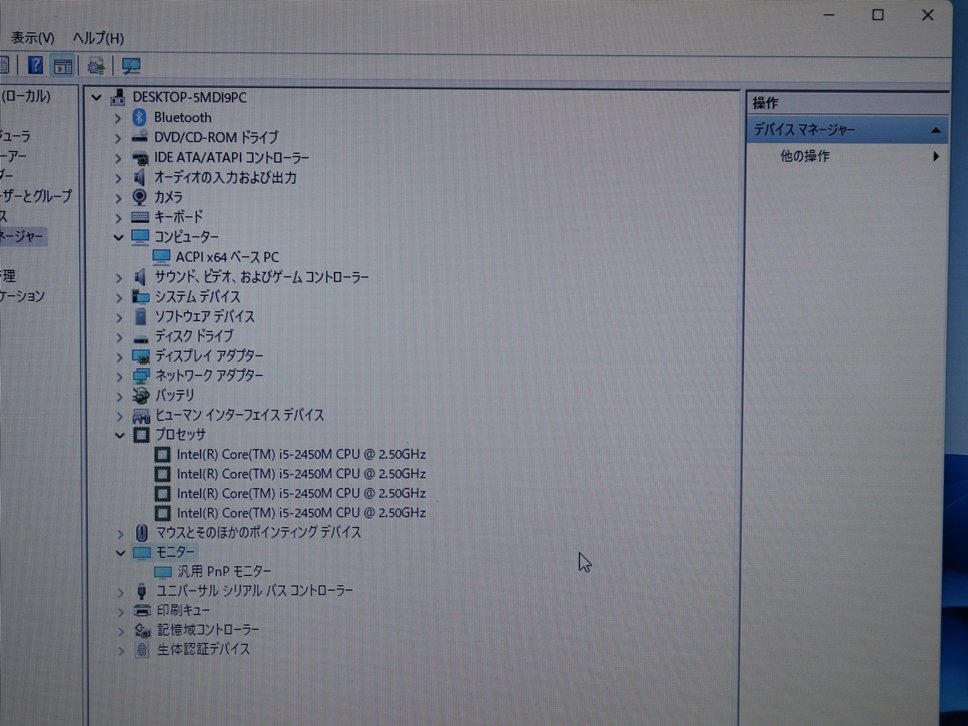Image resolution: width=968 pixels, height=726 pixels.
Task: Select the プロセッサ category chip icon
Action: coord(141,435)
